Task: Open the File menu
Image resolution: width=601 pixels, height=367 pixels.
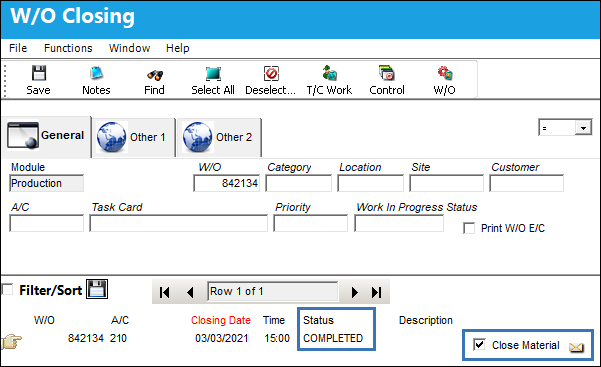Action: [18, 48]
